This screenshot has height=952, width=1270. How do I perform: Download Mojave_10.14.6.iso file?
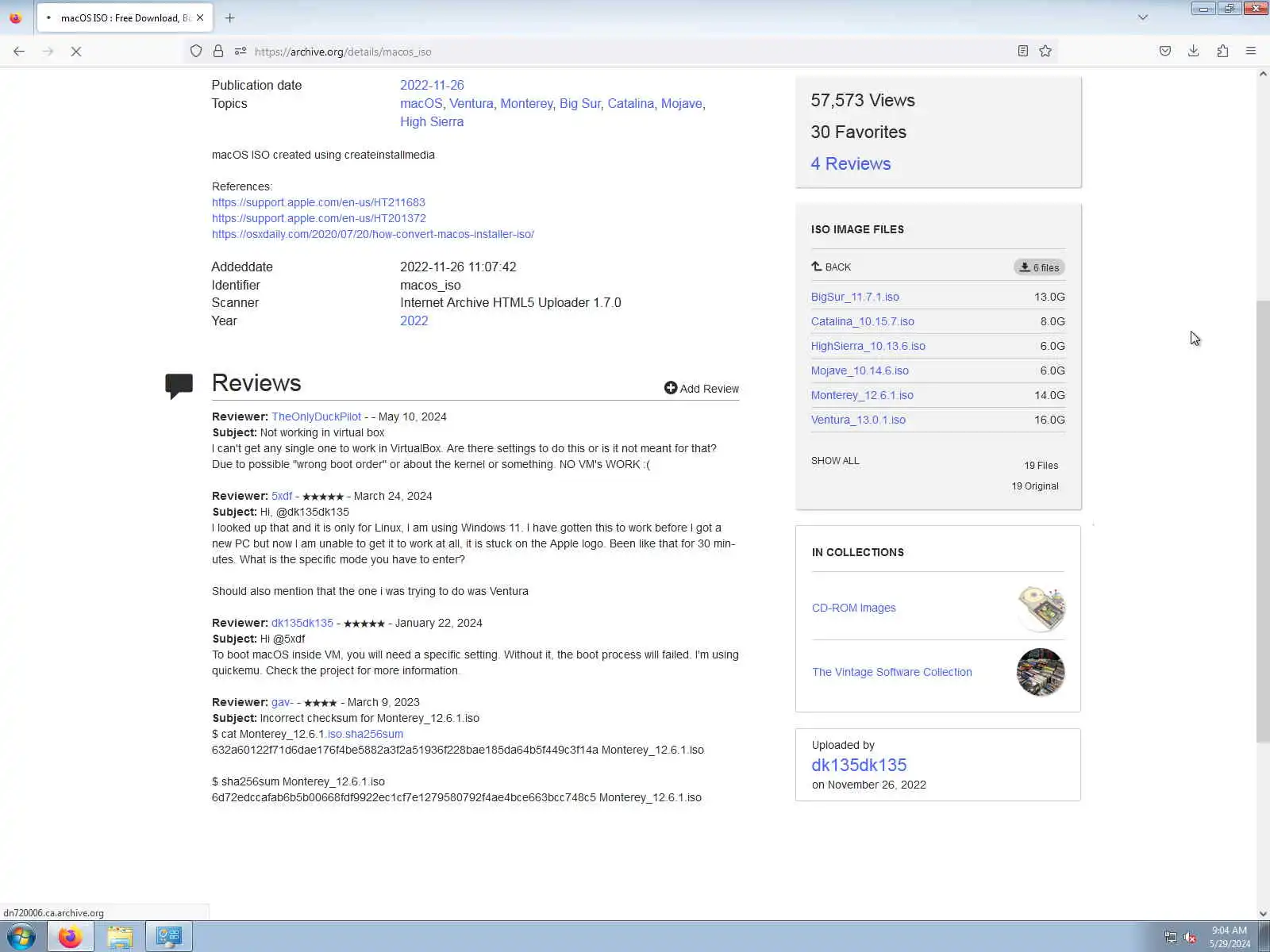pos(860,370)
